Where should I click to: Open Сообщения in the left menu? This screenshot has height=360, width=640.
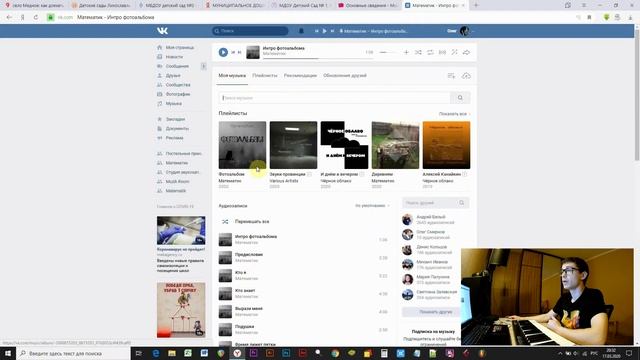click(177, 66)
